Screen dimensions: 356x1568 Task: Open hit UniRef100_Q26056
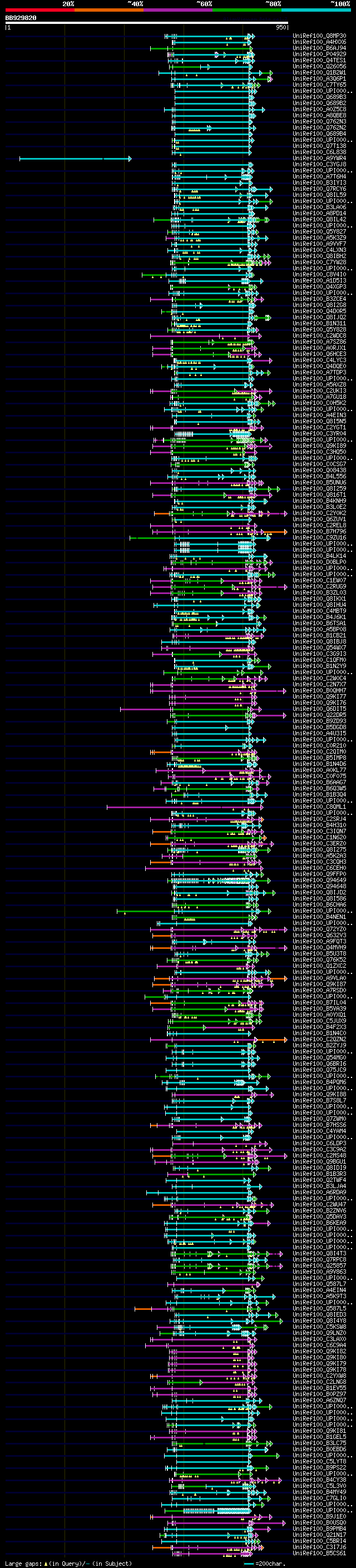click(319, 66)
